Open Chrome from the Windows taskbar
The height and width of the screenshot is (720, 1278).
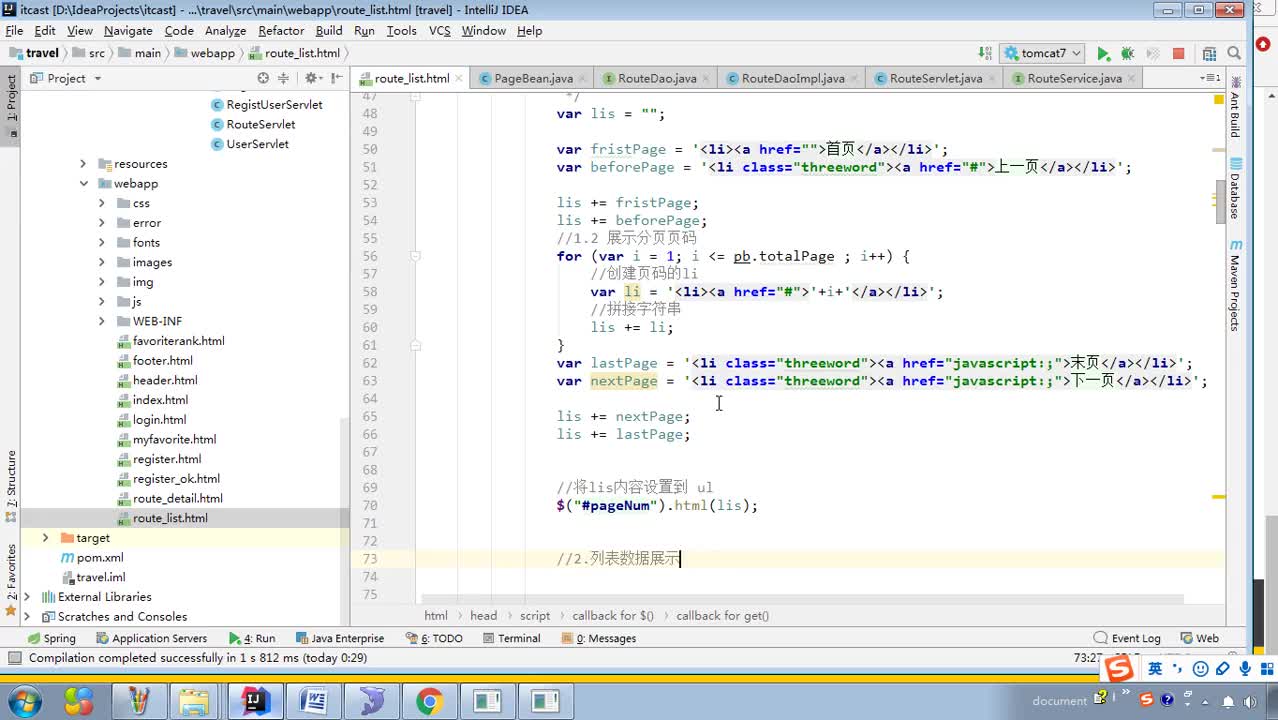point(429,701)
